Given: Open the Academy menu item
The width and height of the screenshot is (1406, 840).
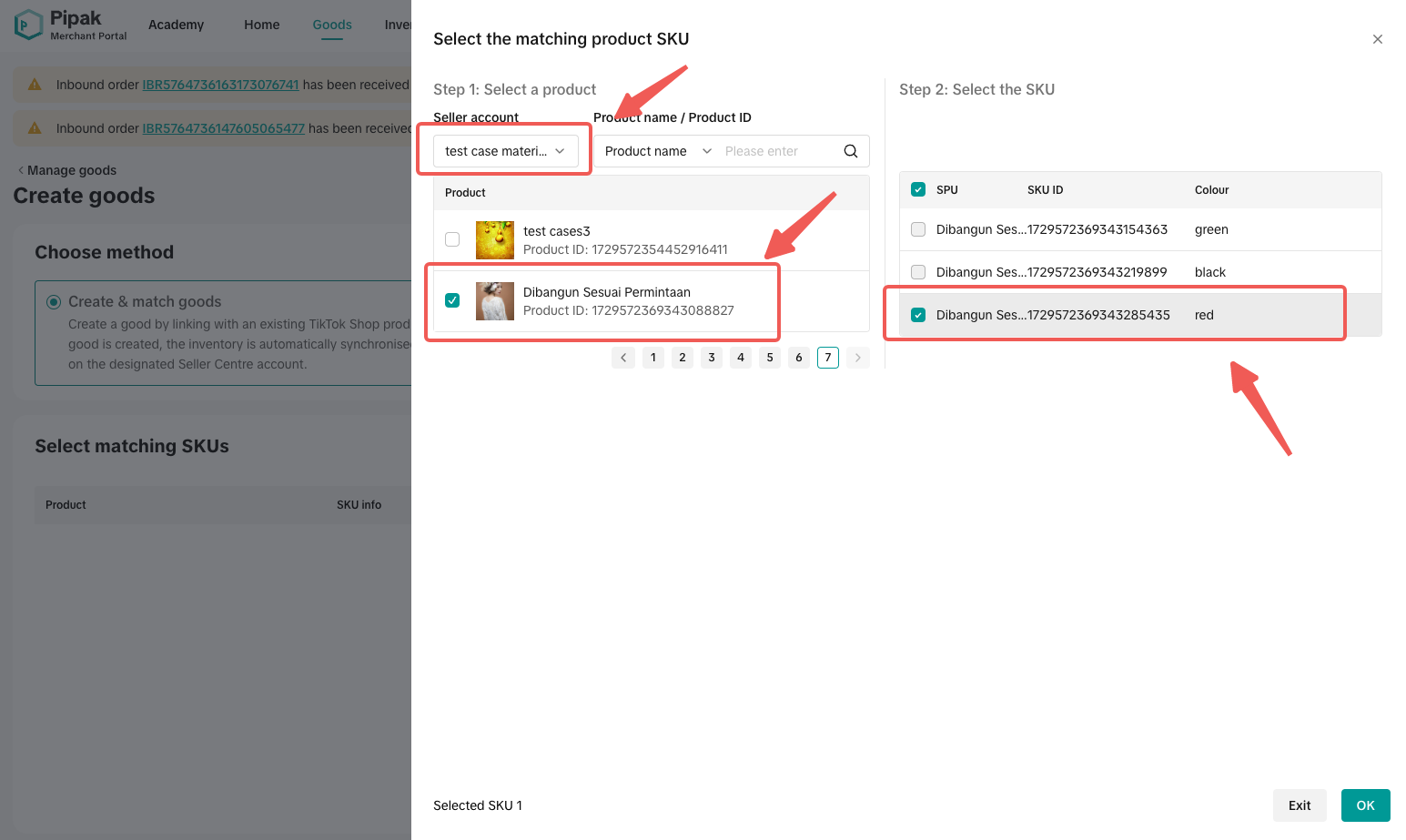Looking at the screenshot, I should (x=176, y=25).
